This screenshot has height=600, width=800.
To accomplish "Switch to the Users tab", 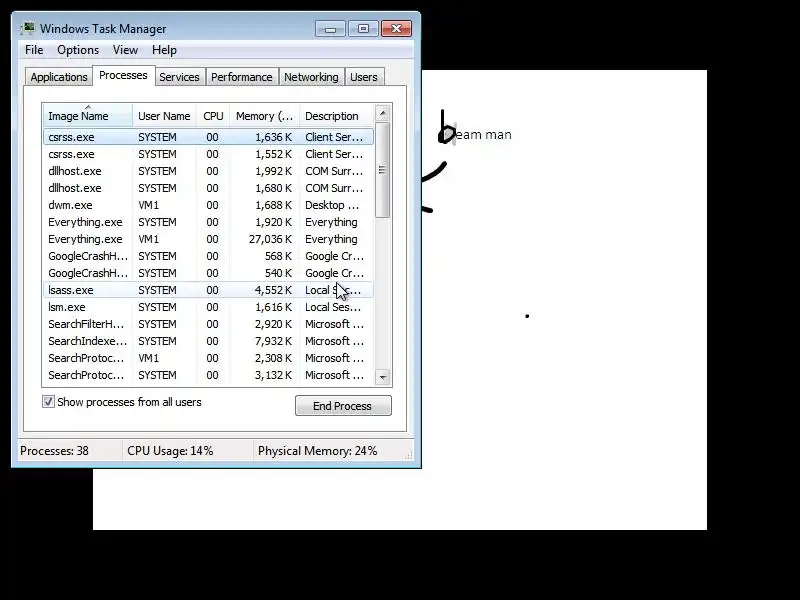I will point(364,77).
